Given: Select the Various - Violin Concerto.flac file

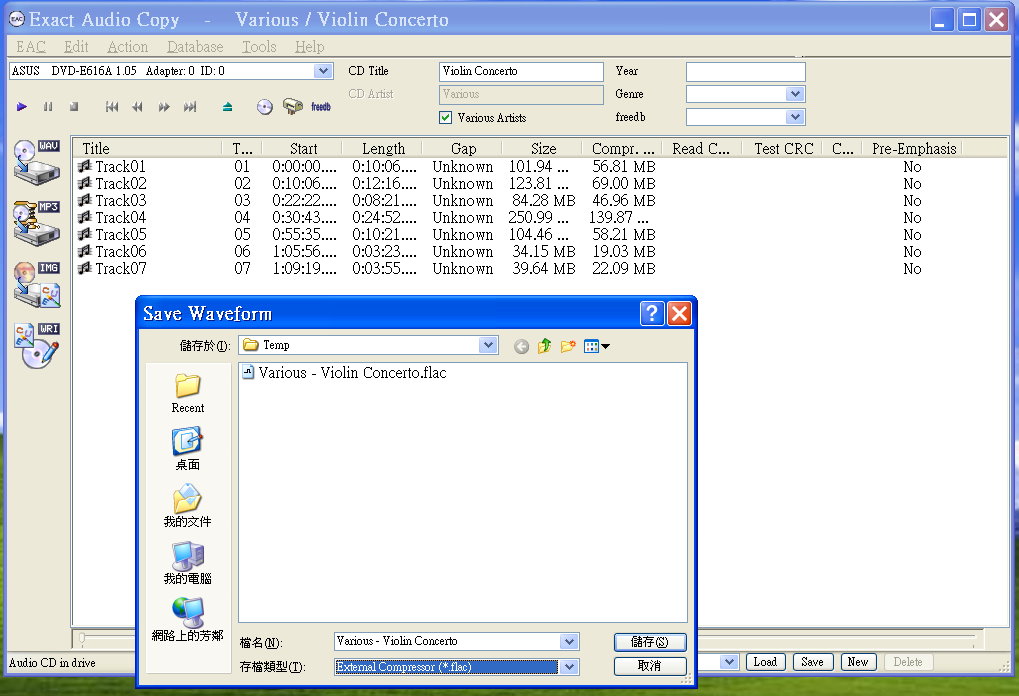Looking at the screenshot, I should pyautogui.click(x=344, y=373).
